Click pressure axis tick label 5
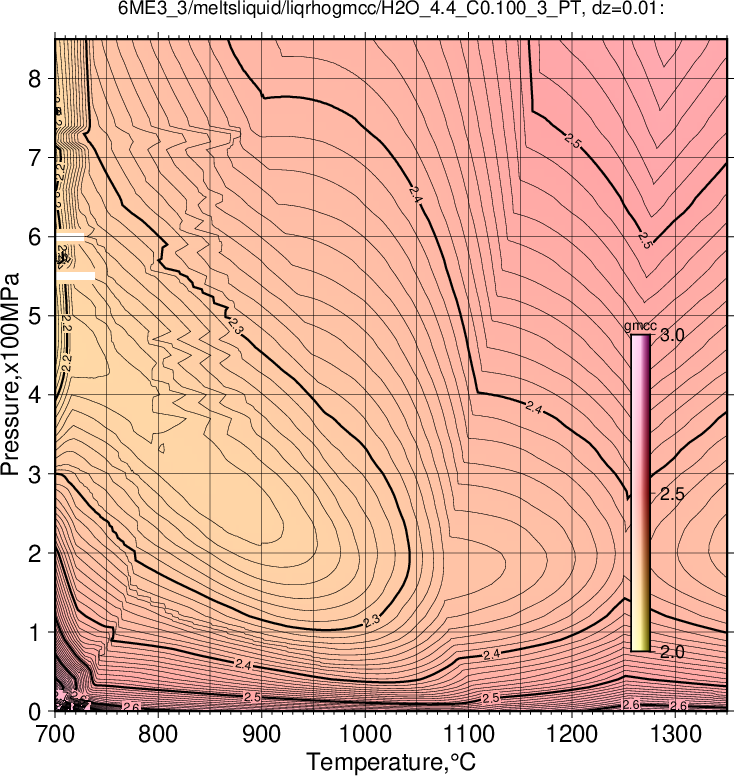The image size is (734, 776). [35, 316]
